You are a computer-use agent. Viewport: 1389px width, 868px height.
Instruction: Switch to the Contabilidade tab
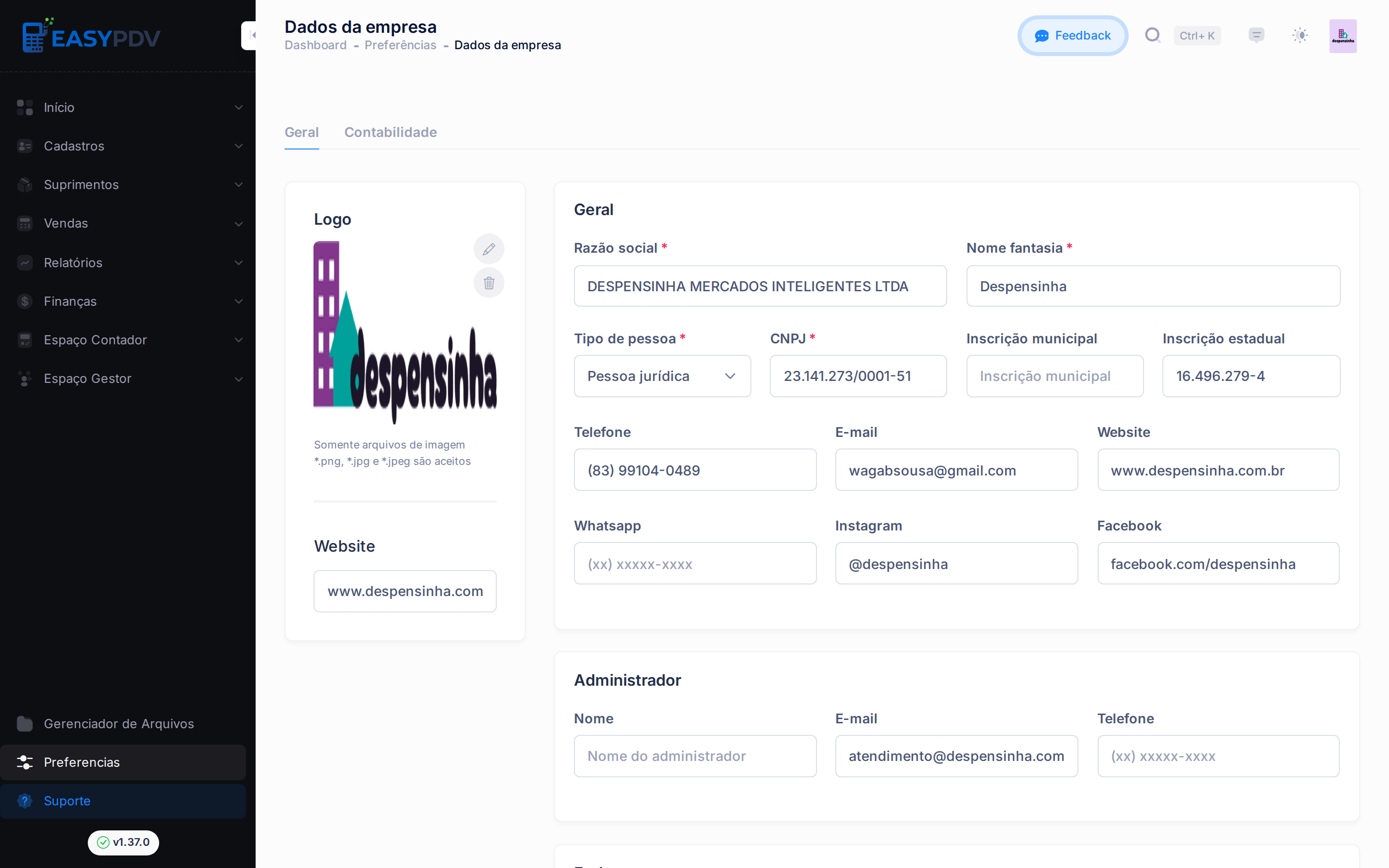(390, 132)
